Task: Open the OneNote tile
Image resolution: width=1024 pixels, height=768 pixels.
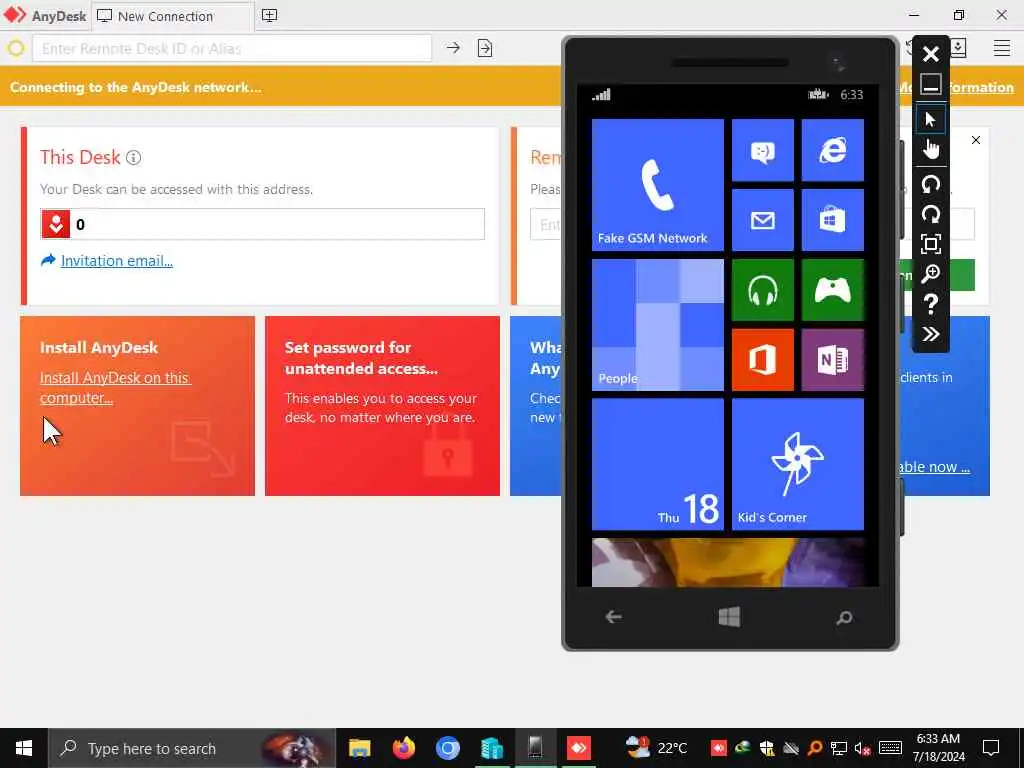Action: point(833,360)
